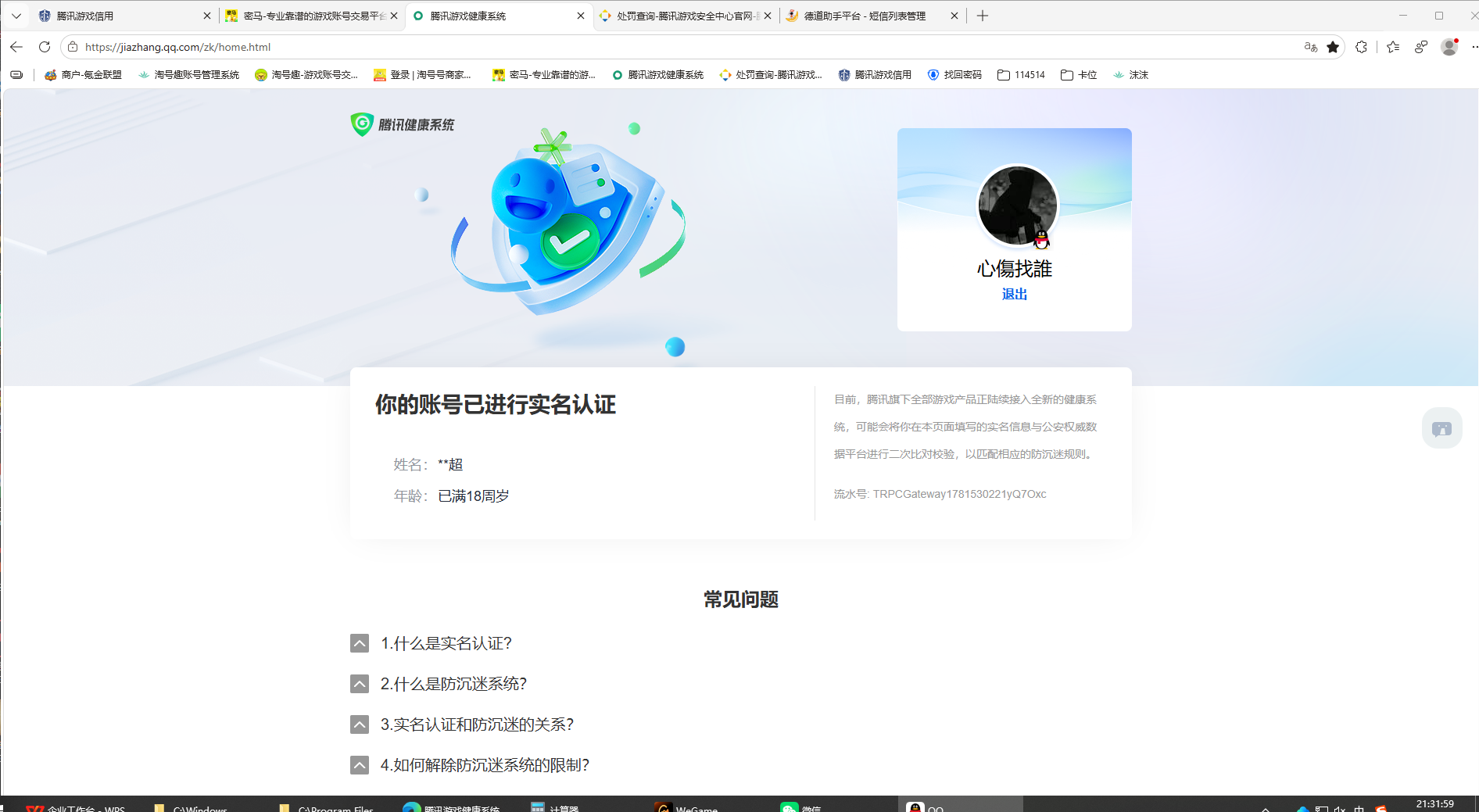Open the 114514 bookmark folder
The height and width of the screenshot is (812, 1479).
point(1022,75)
